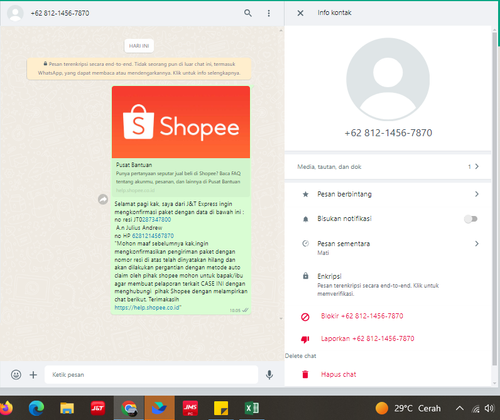This screenshot has height=420, width=500.
Task: Open the emoji picker
Action: tap(16, 375)
